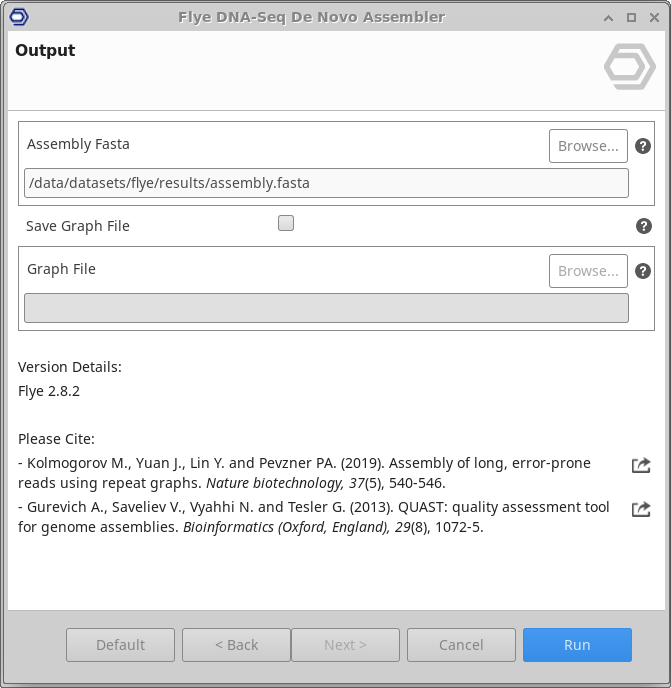Click the Graph File path input field
671x688 pixels.
tap(326, 308)
